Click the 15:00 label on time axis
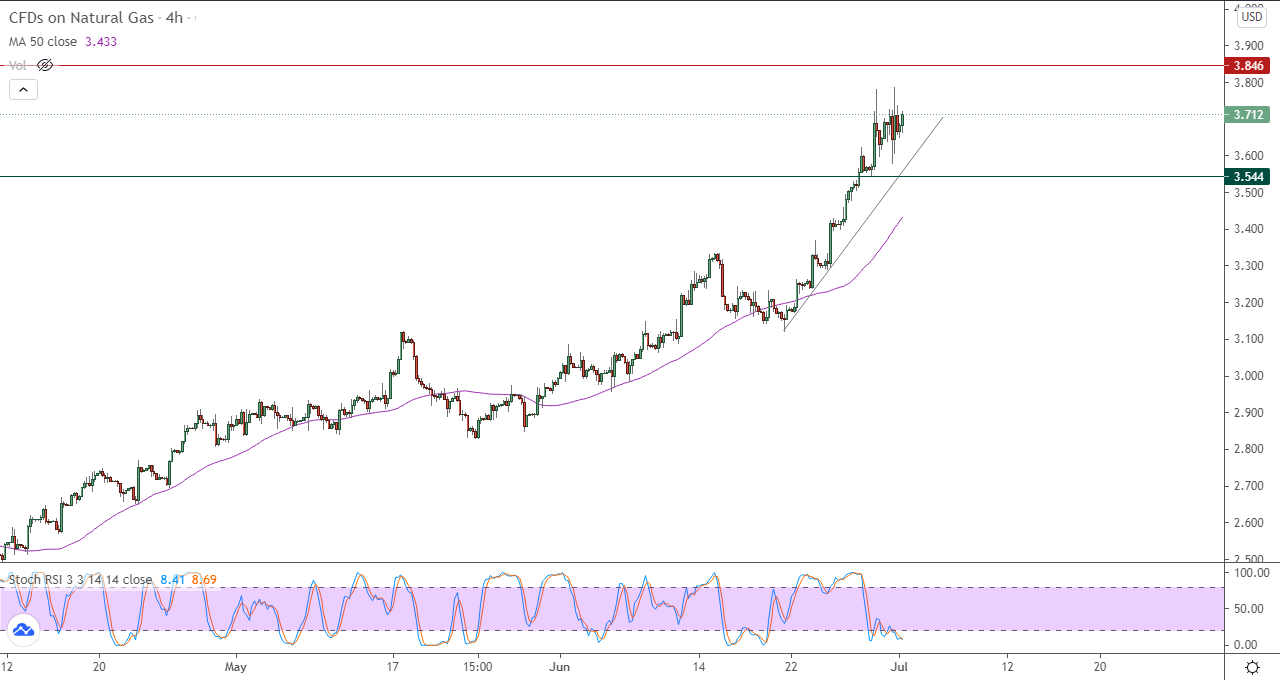Viewport: 1280px width, 680px height. pos(478,665)
